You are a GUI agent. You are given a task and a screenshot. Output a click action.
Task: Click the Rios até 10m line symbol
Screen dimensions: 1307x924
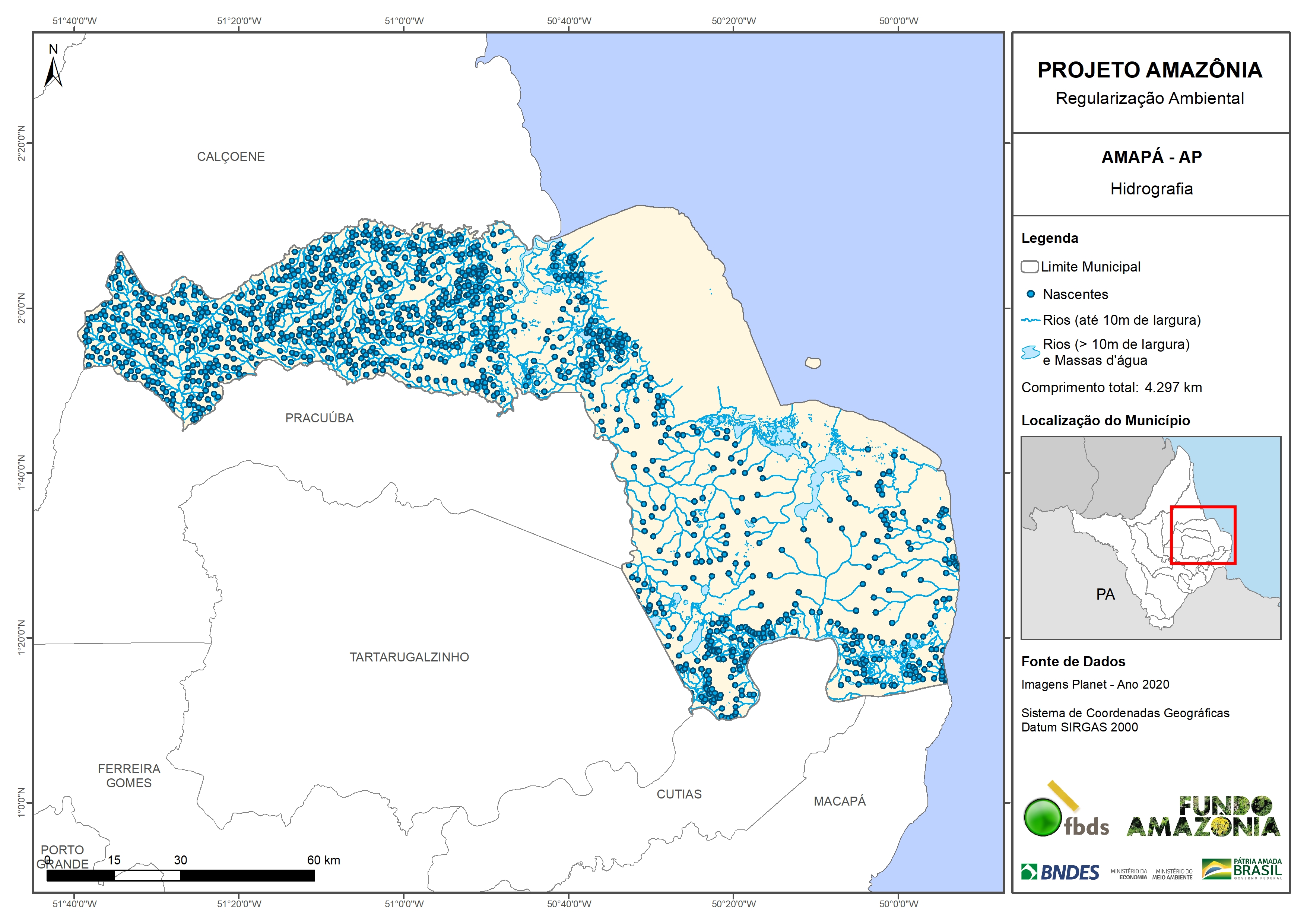click(x=1030, y=321)
